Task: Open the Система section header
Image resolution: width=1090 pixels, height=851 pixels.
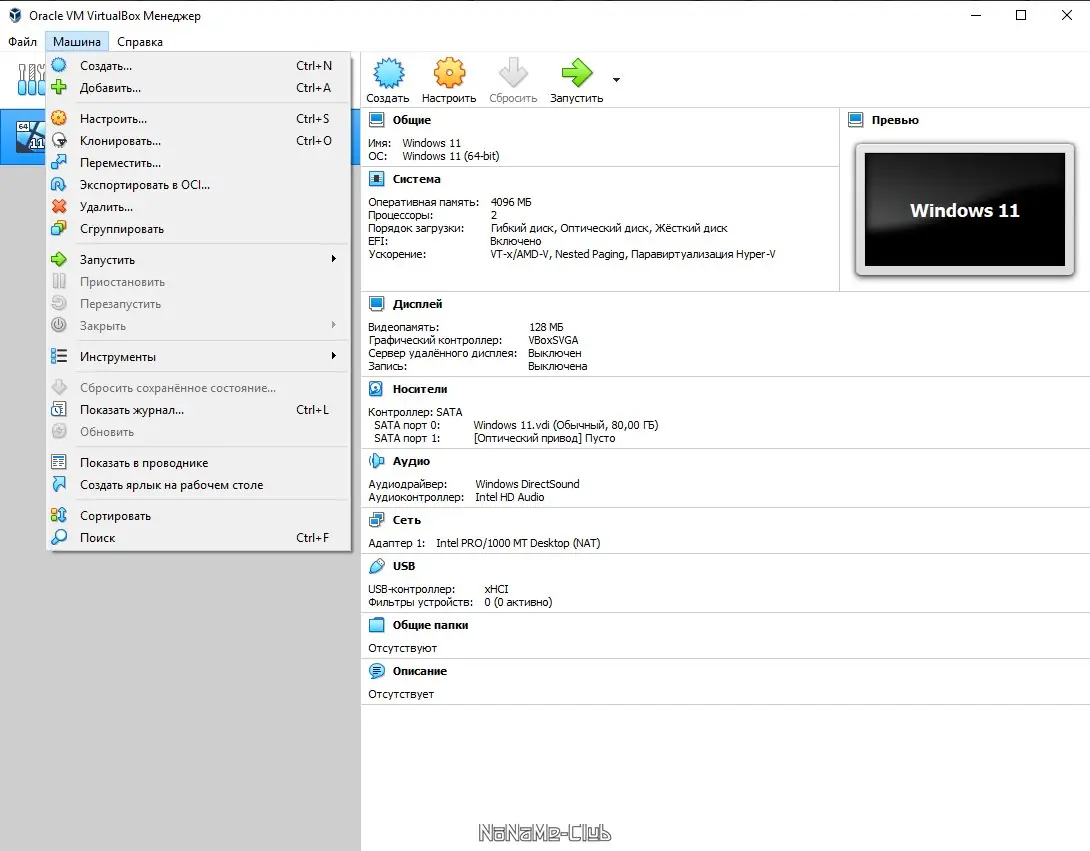Action: tap(416, 179)
